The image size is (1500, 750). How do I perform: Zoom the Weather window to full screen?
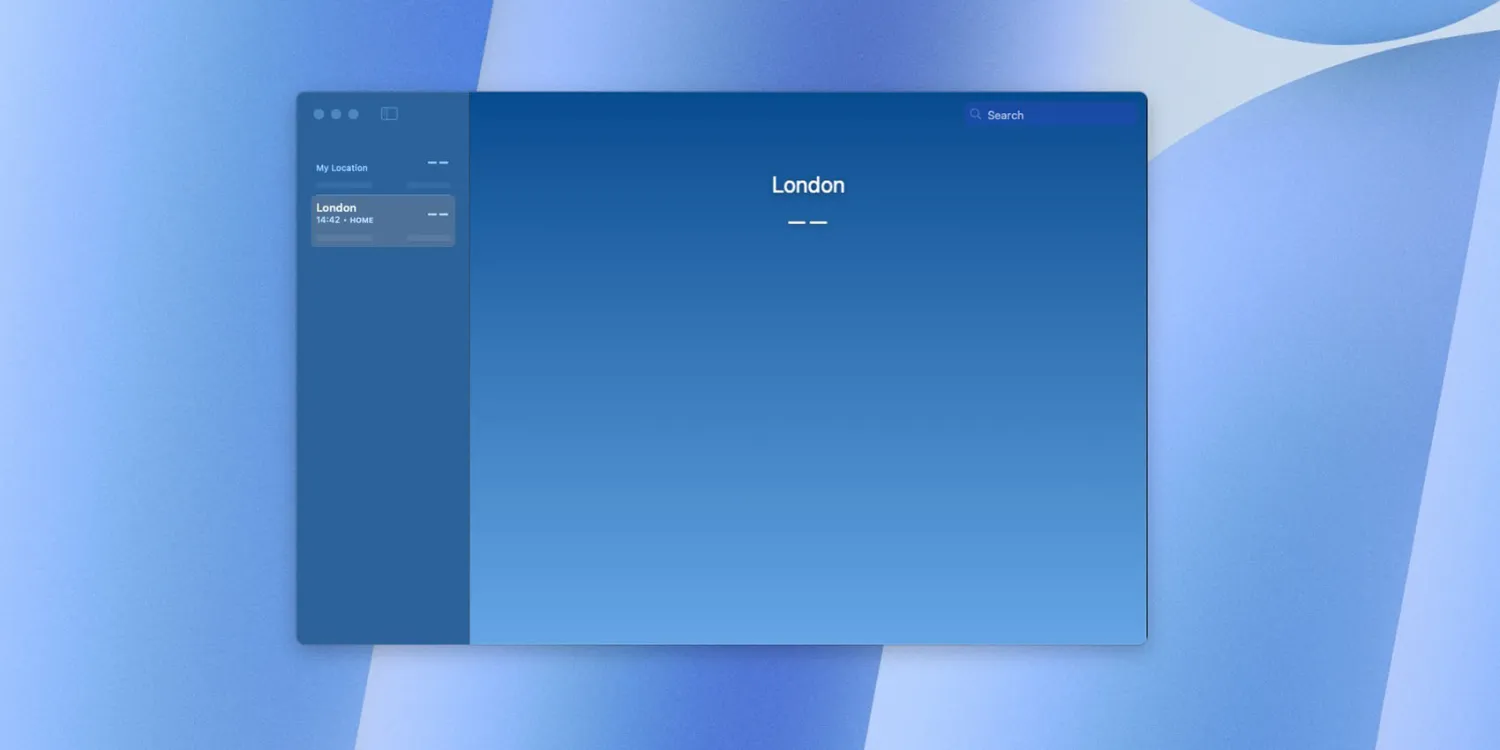[353, 114]
